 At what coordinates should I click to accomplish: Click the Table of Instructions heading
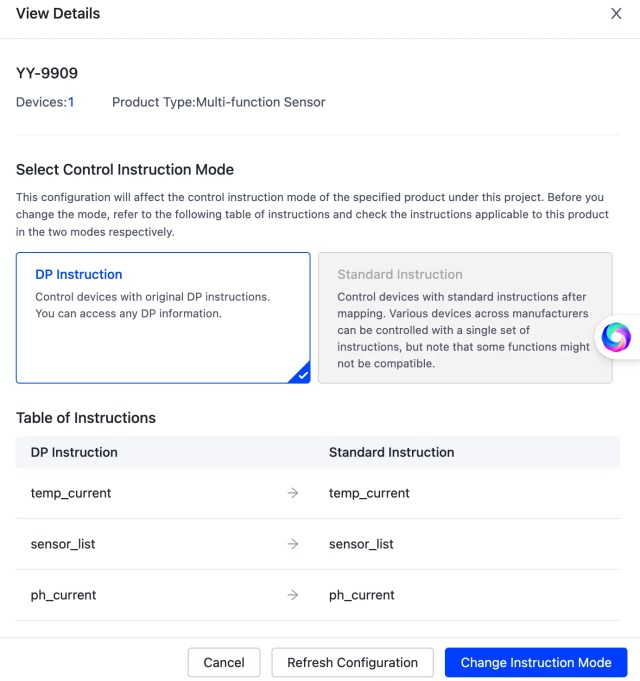(x=86, y=417)
